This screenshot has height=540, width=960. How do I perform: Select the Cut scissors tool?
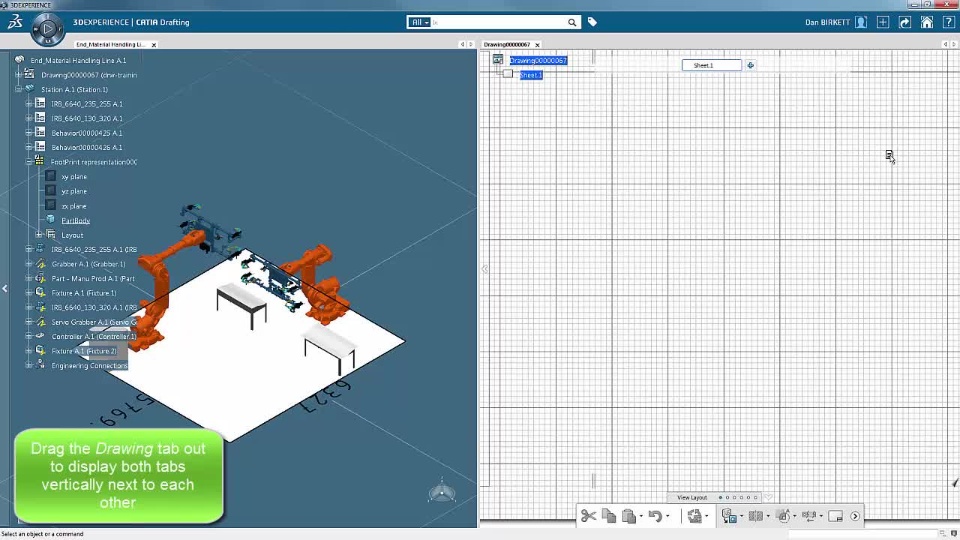click(588, 516)
